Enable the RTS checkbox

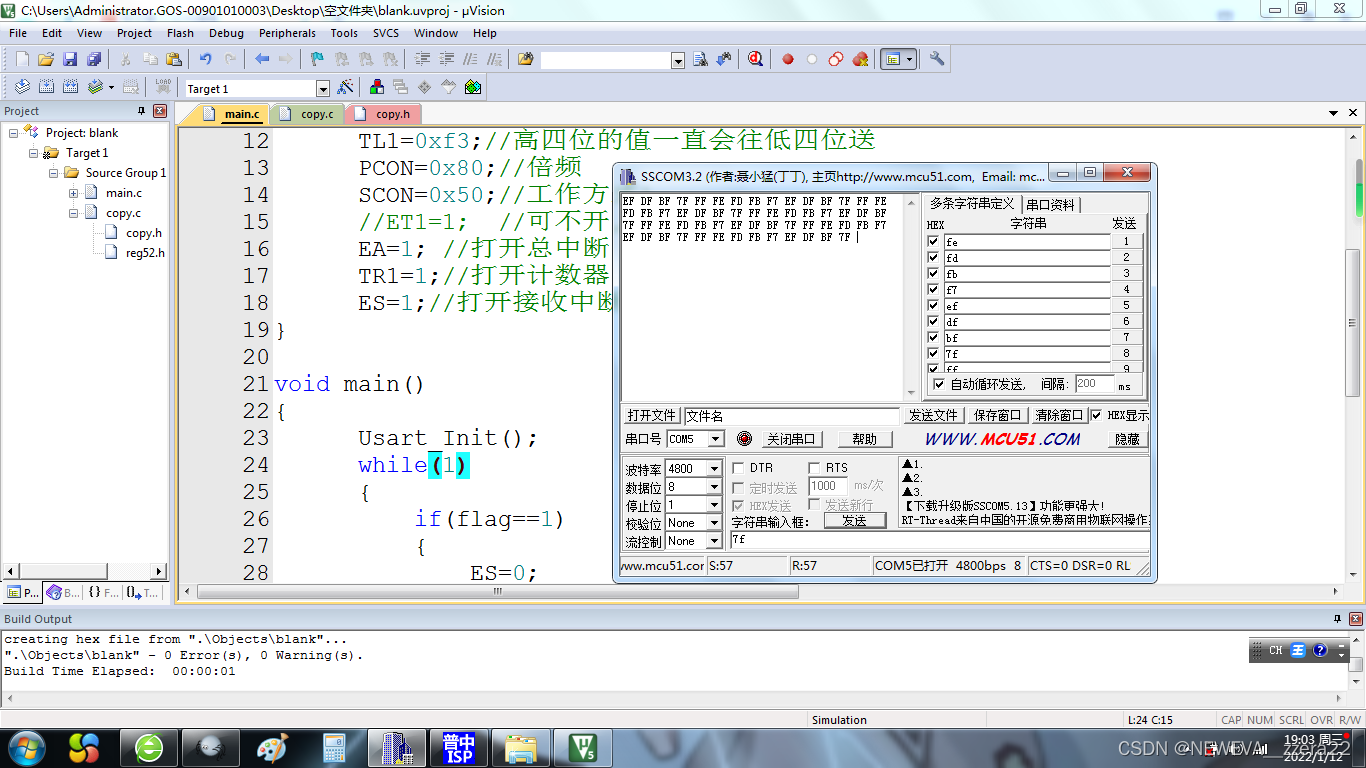pos(814,467)
